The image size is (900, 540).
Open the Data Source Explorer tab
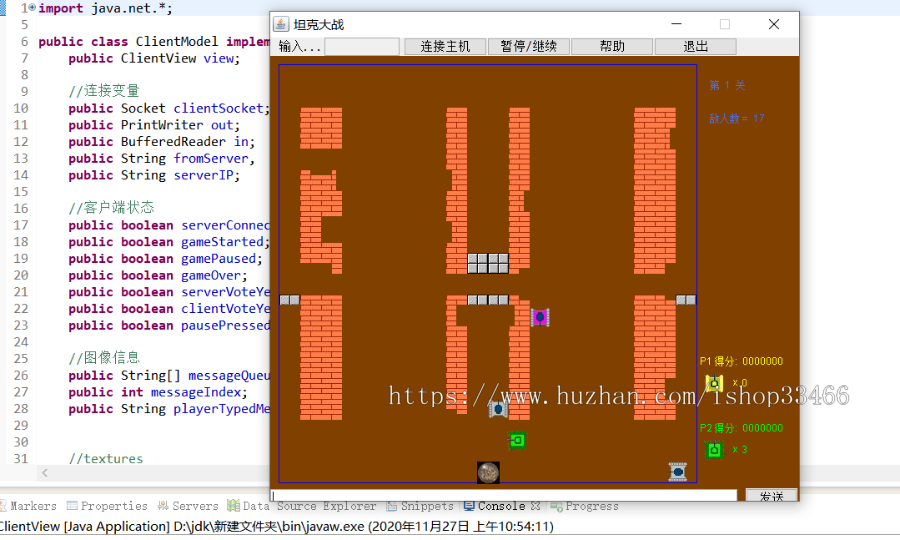[x=302, y=506]
